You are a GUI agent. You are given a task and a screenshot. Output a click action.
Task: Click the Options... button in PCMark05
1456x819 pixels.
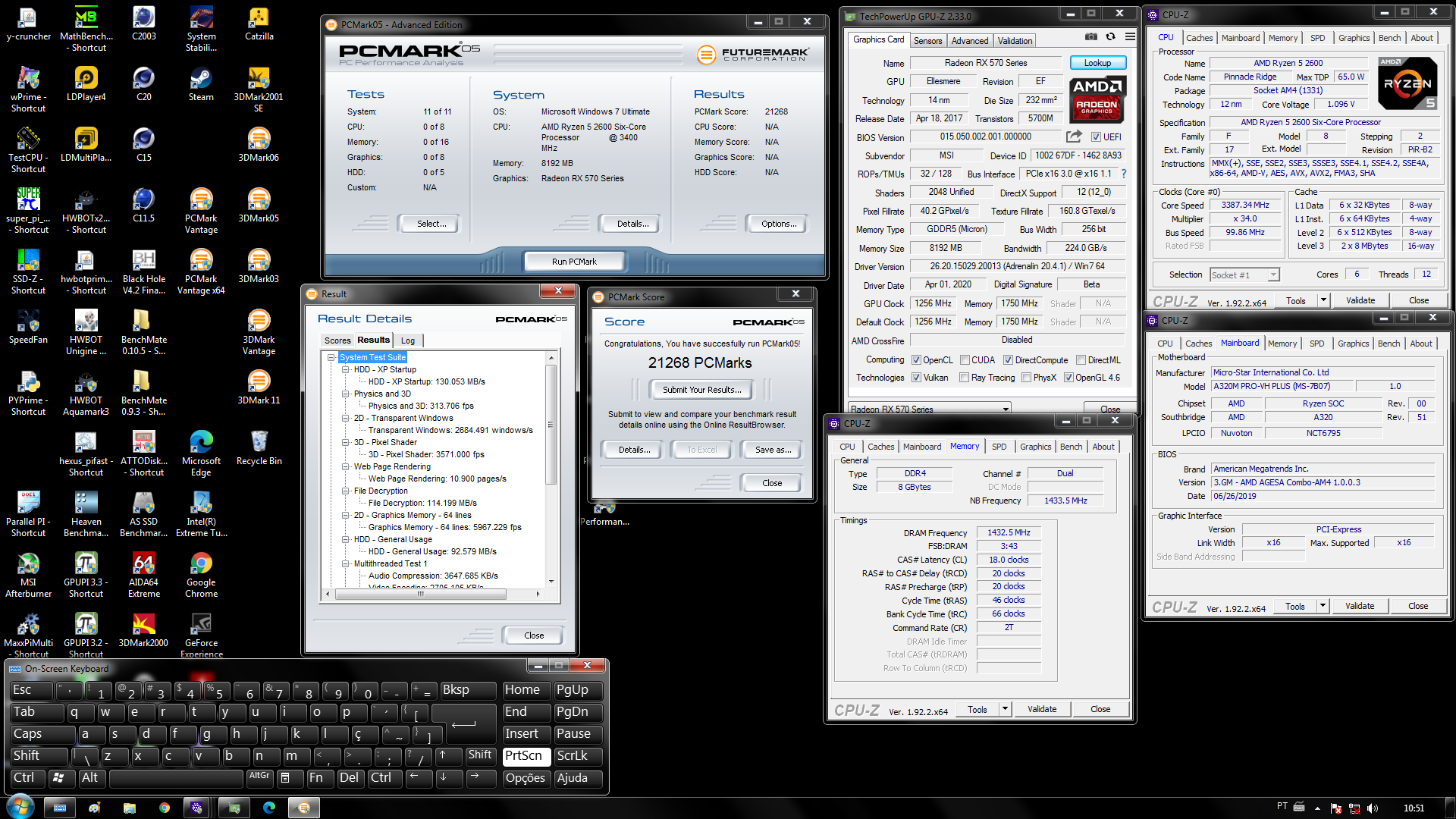[779, 224]
